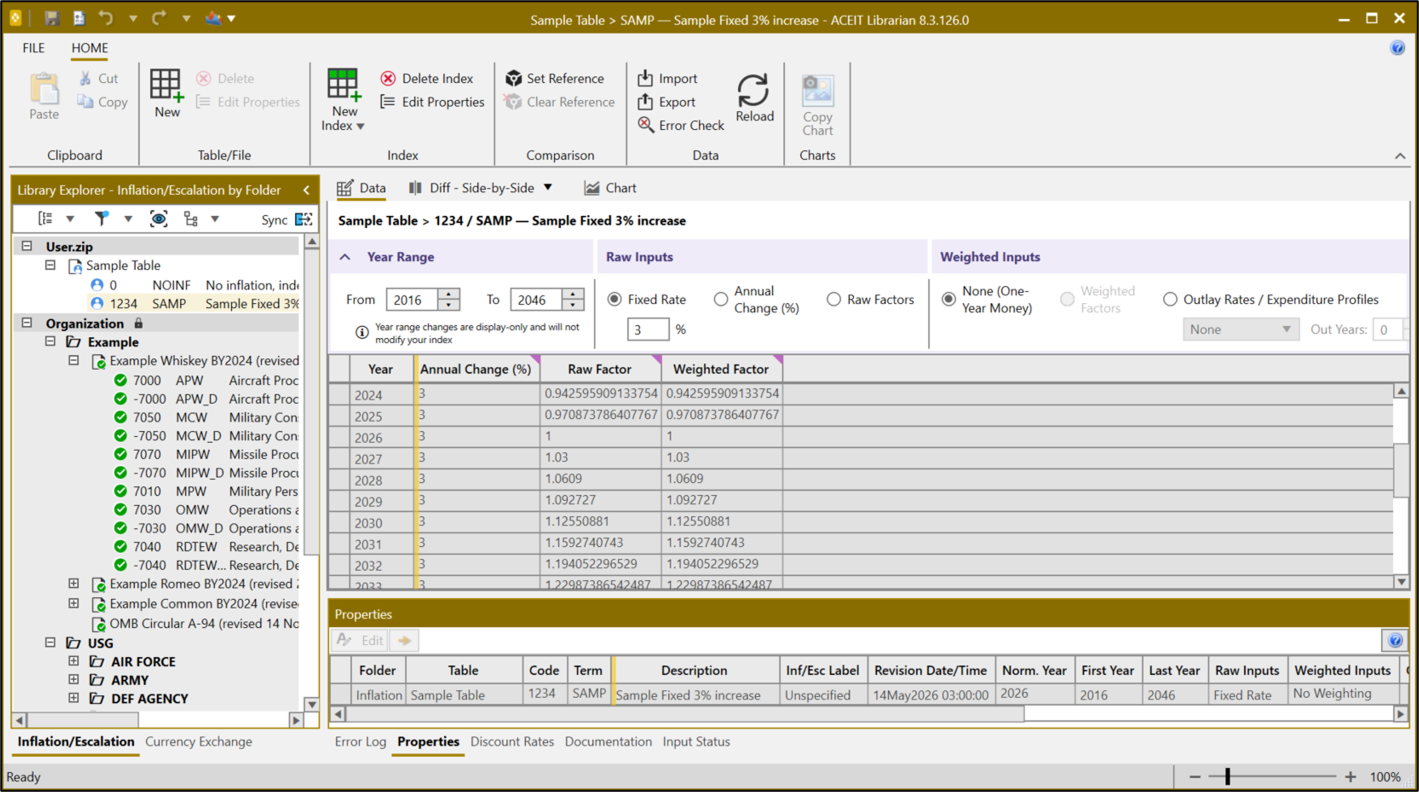Increase the From year using stepper up arrow
The height and width of the screenshot is (792, 1419).
click(x=449, y=294)
